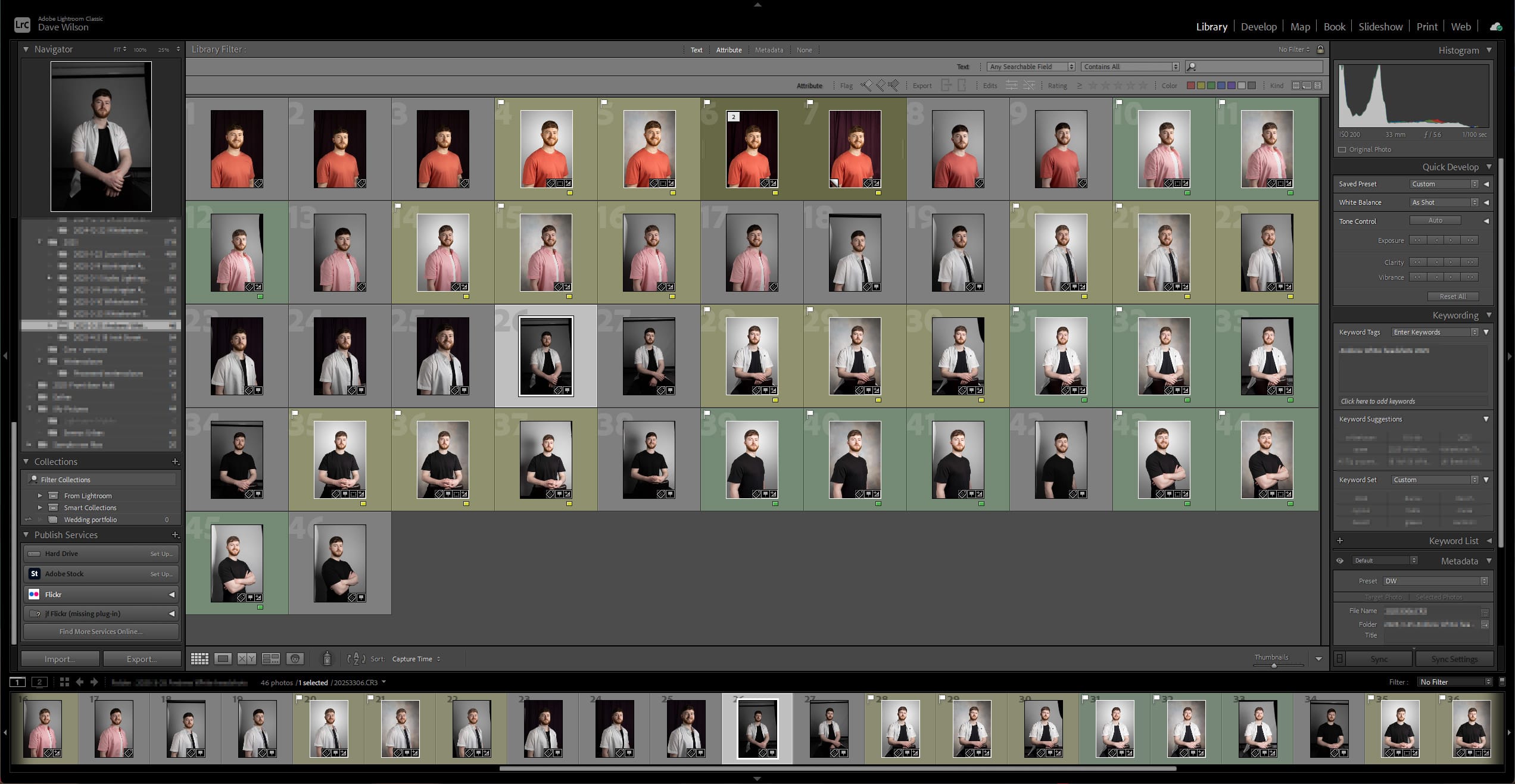1515x784 pixels.
Task: Click the filter search text field
Action: [1257, 67]
